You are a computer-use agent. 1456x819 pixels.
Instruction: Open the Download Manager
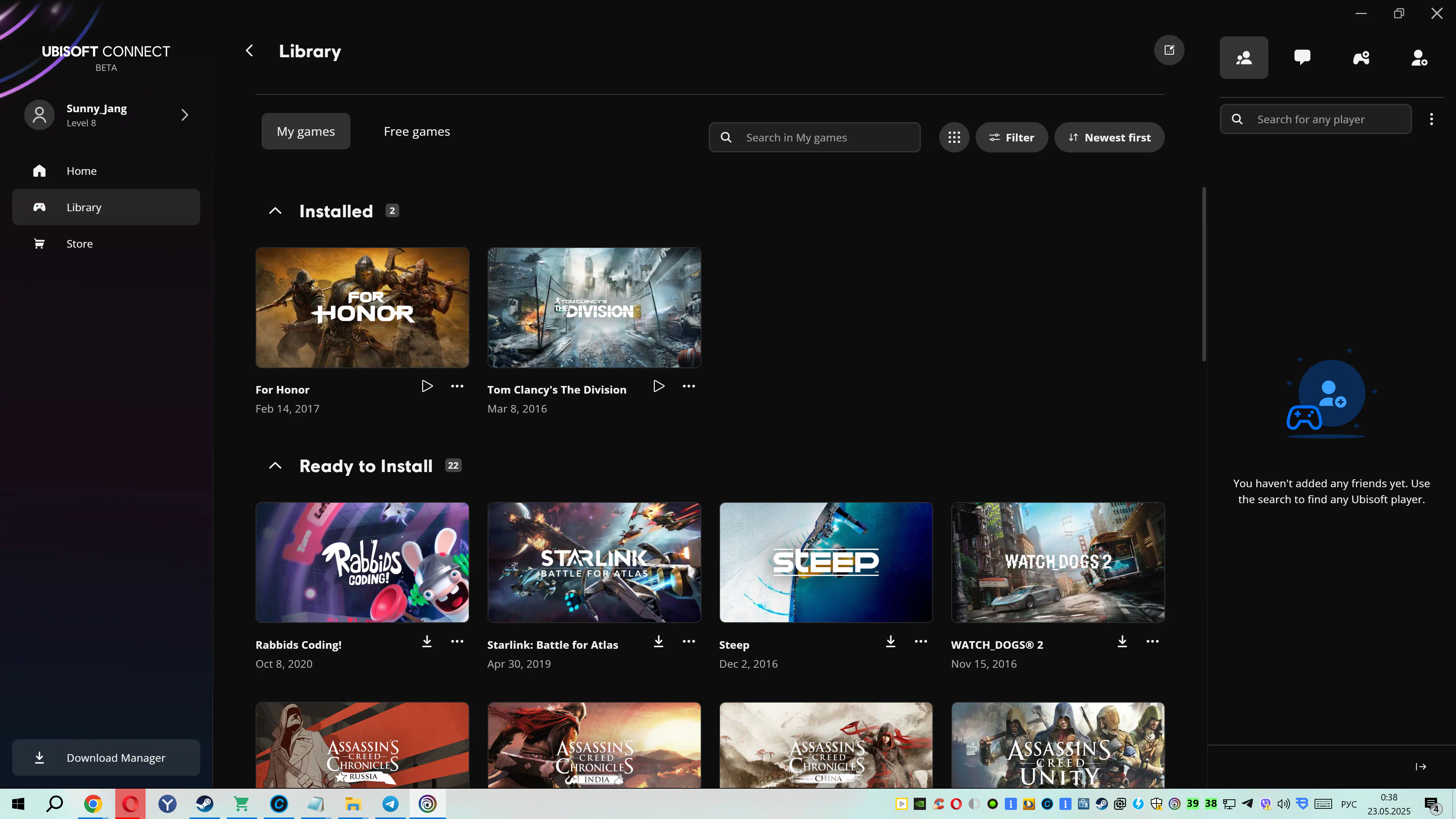pos(106,758)
